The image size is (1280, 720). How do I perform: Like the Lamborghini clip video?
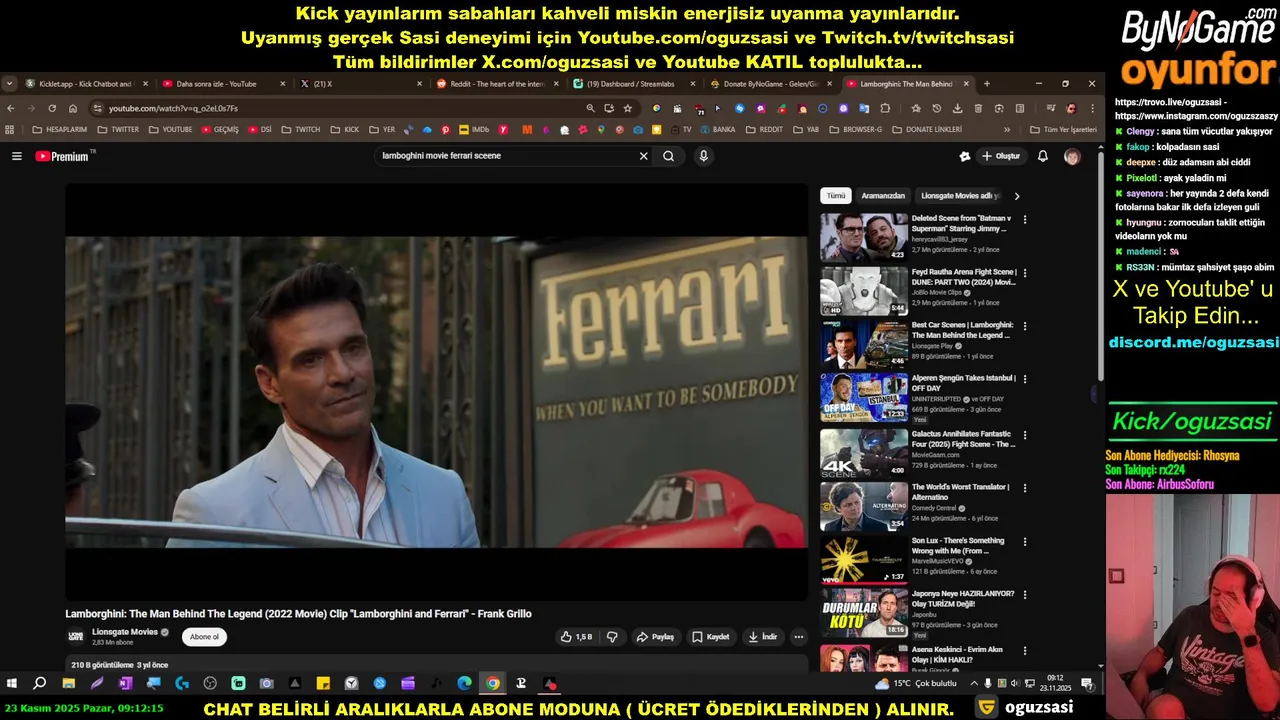(x=576, y=637)
